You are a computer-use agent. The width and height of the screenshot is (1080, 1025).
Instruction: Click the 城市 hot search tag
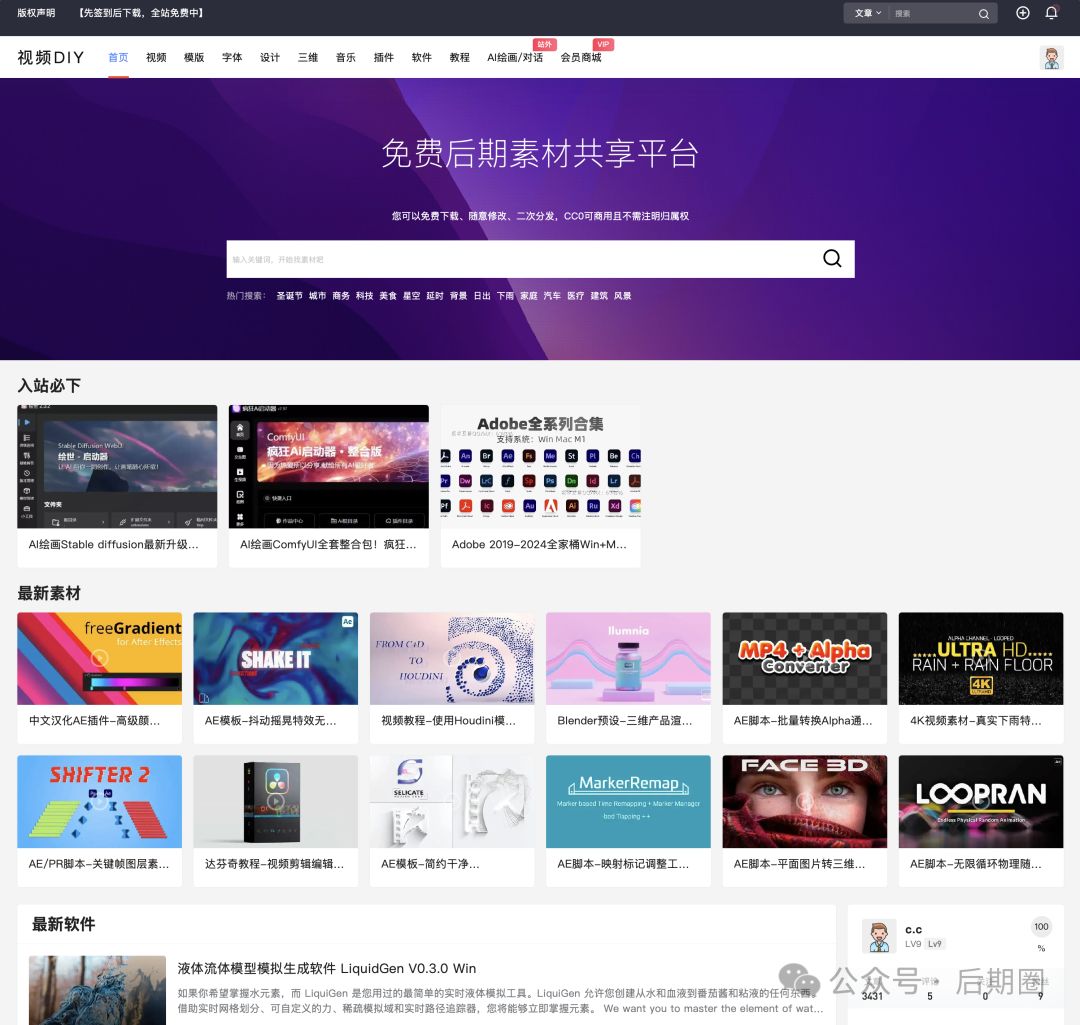pos(317,296)
